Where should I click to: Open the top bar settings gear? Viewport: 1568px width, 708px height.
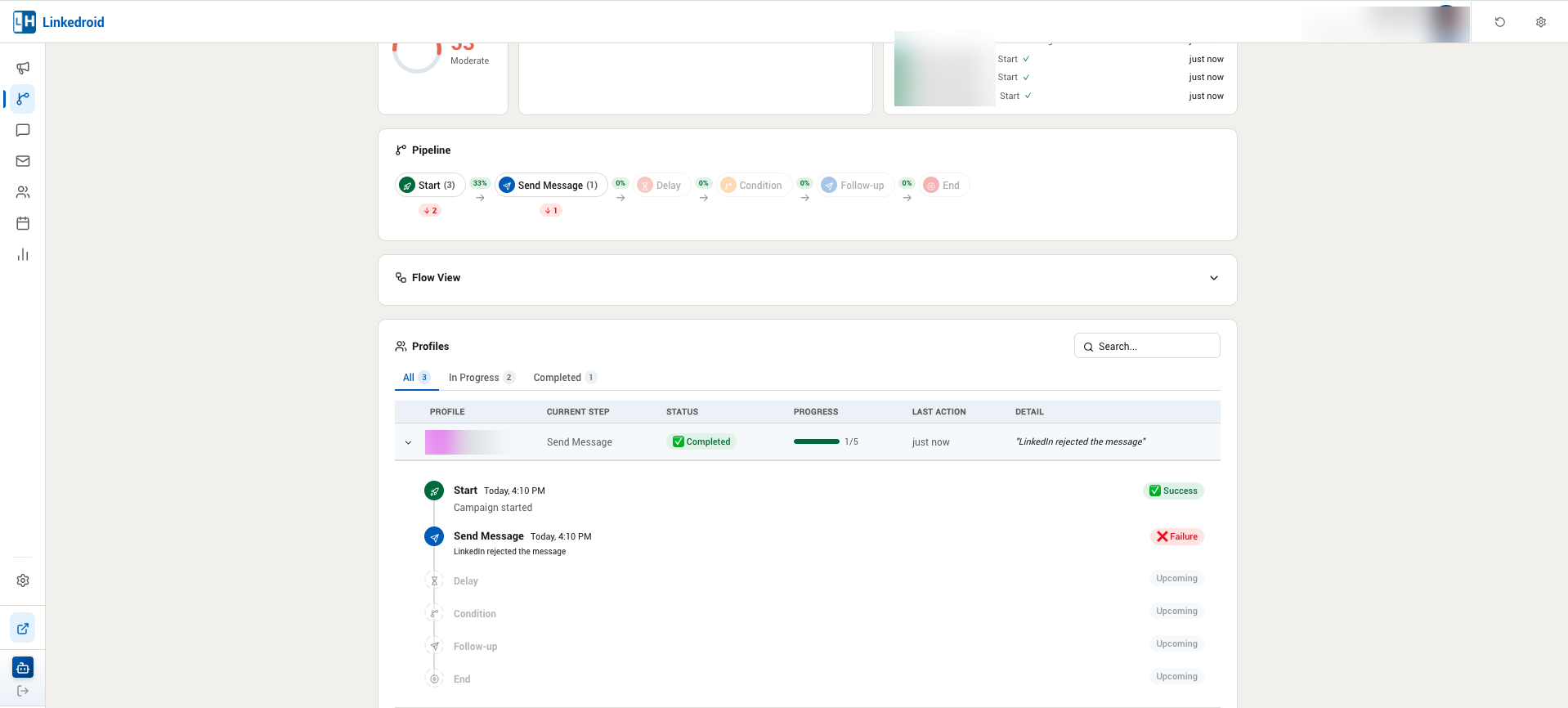tap(1541, 22)
